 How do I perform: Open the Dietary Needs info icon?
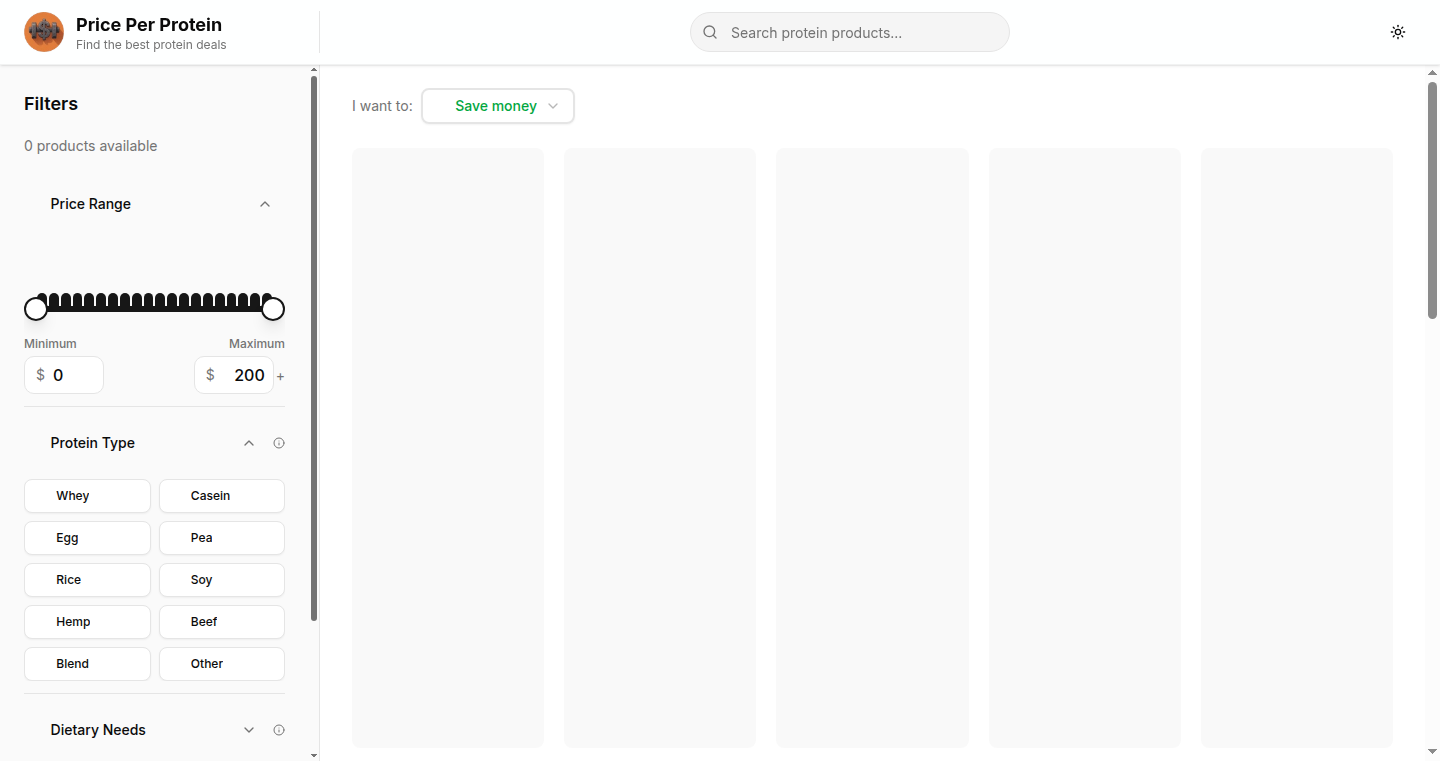279,730
